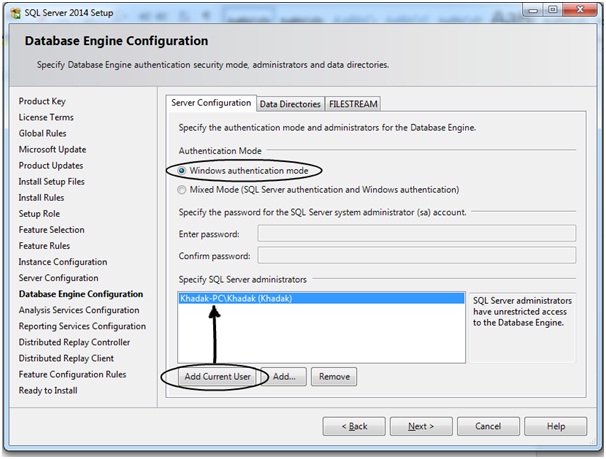The height and width of the screenshot is (459, 606).
Task: Click Reporting Services Configuration step
Action: pos(82,326)
